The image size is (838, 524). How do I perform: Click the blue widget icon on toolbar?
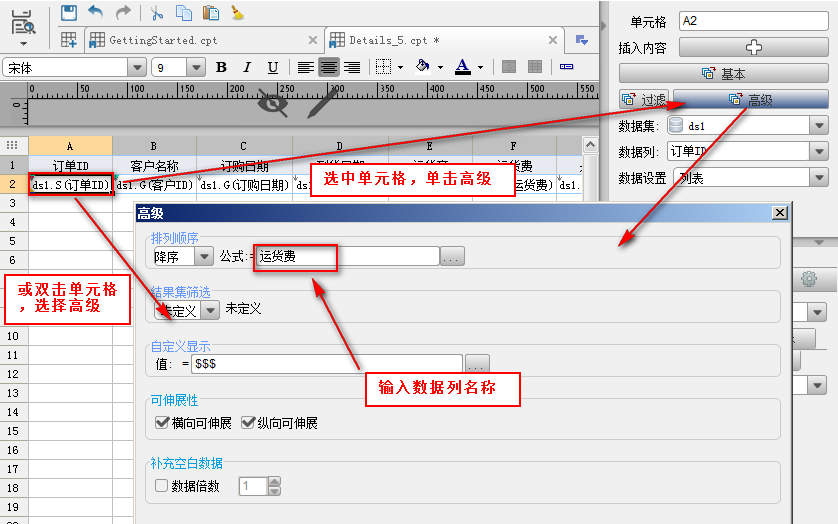coord(567,67)
